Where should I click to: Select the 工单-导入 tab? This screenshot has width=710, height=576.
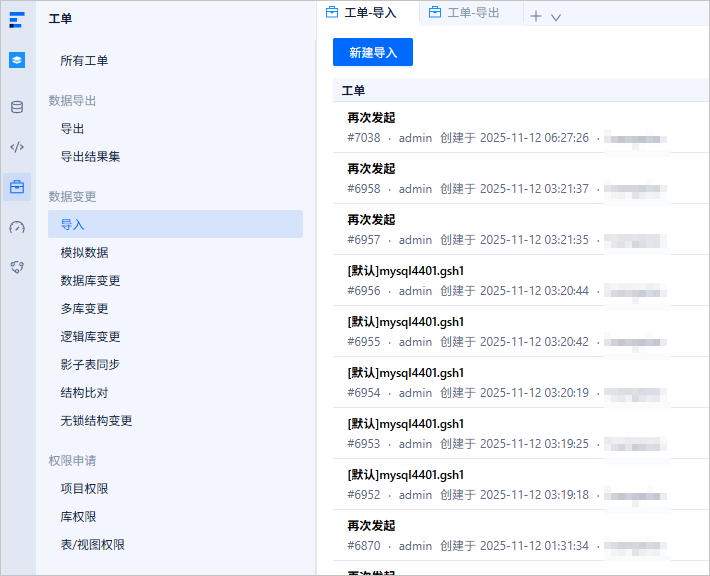click(x=361, y=13)
